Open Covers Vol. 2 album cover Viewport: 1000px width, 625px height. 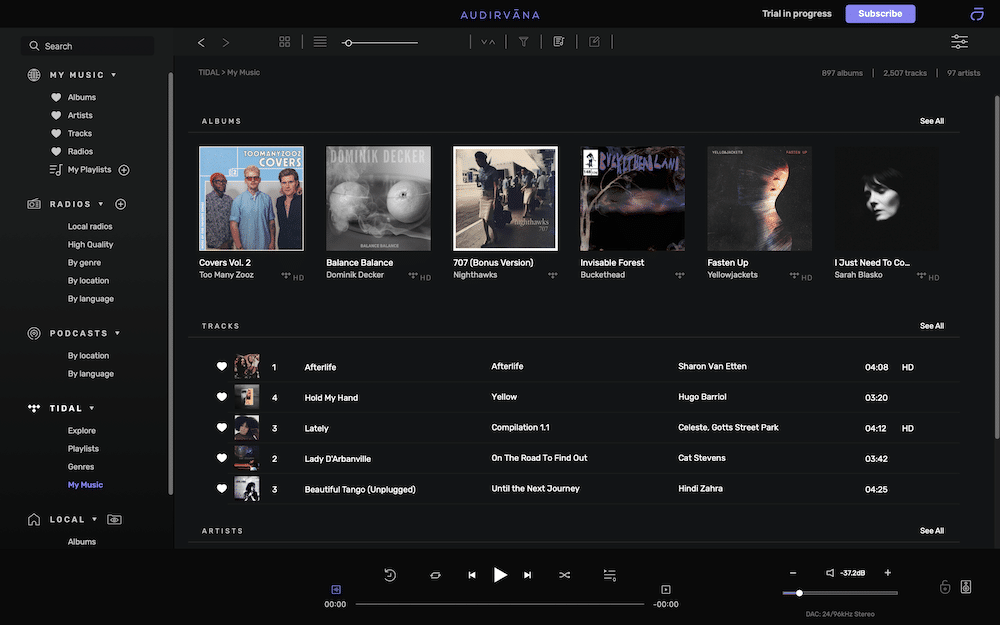[x=251, y=198]
